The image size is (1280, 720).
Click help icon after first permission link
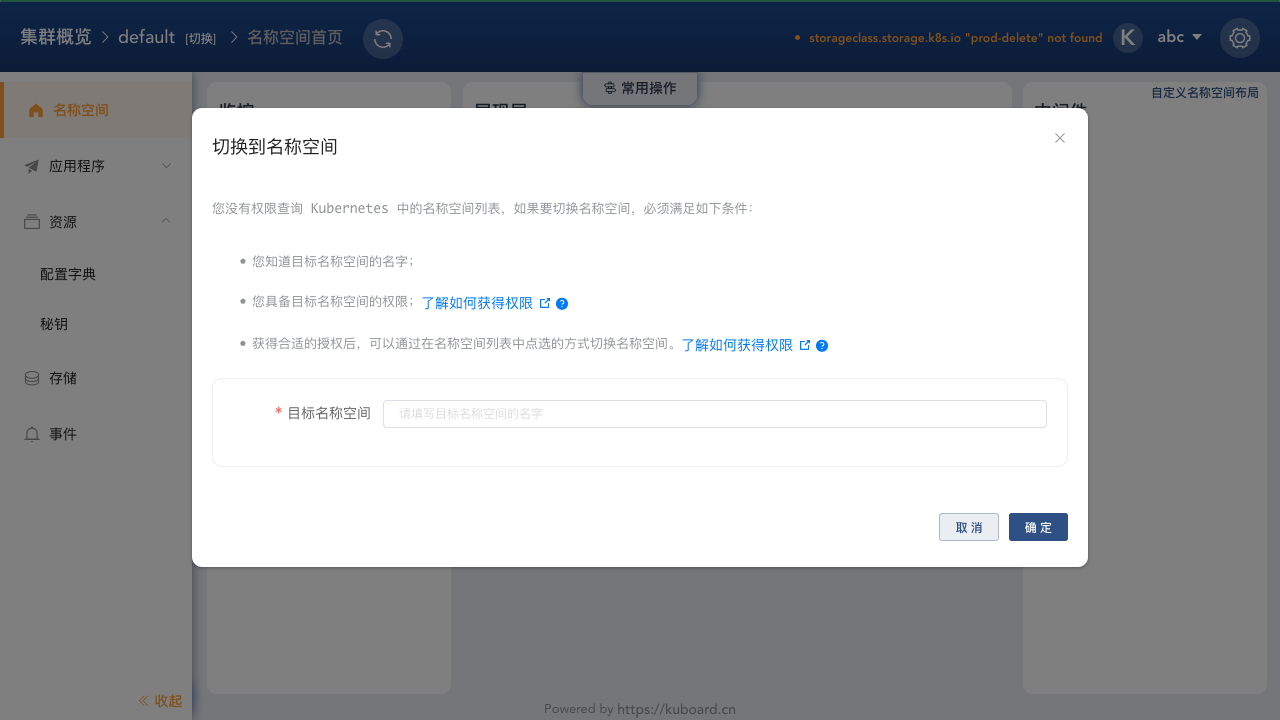pos(562,304)
